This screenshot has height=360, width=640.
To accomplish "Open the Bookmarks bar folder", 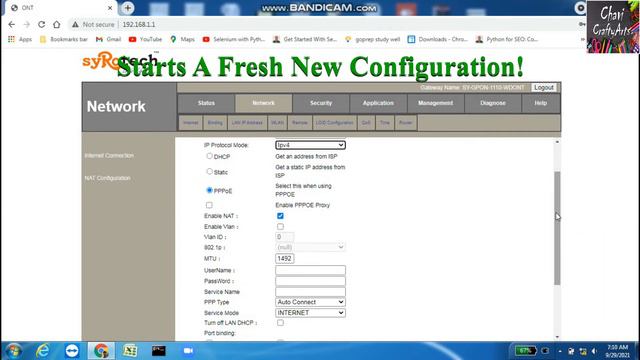I will (64, 39).
